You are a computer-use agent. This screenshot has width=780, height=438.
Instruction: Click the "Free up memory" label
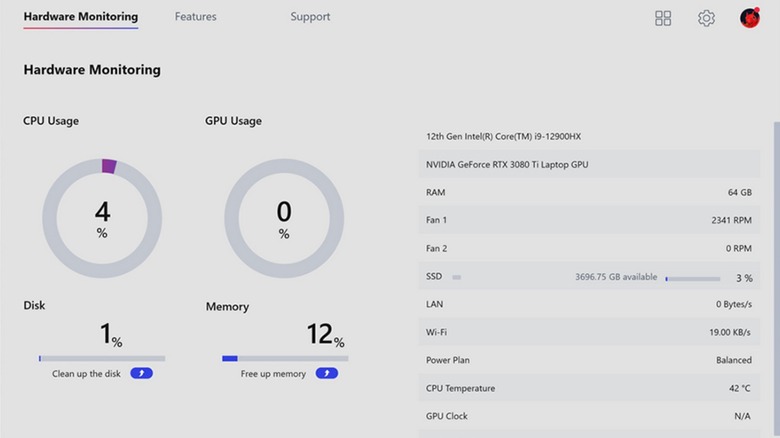pyautogui.click(x=273, y=373)
